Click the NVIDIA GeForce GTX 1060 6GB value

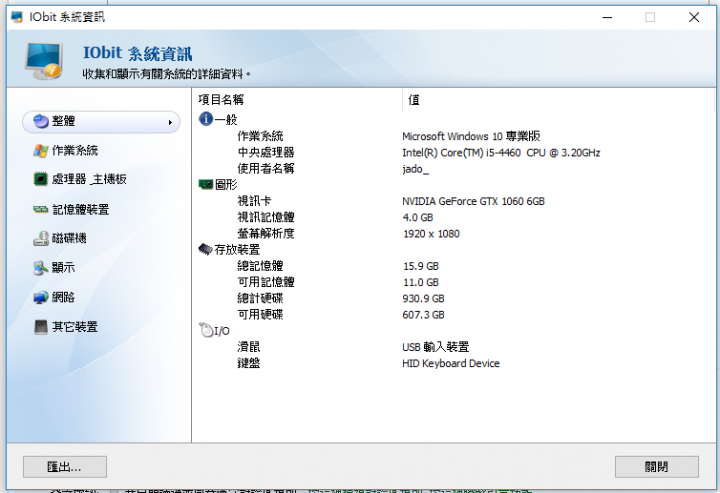click(473, 201)
